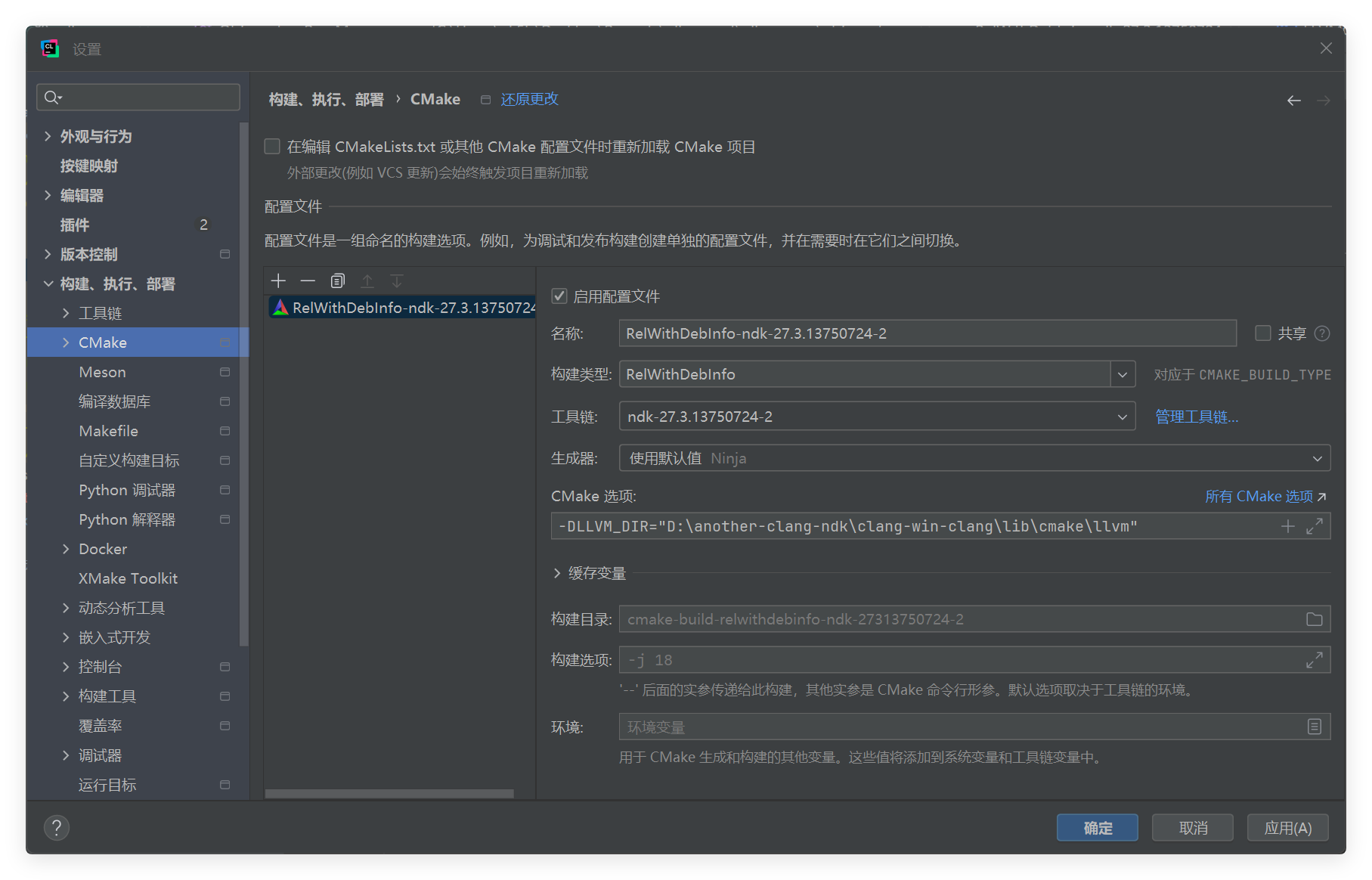Expand the 构建选项 field editor
This screenshot has height=880, width=1372.
(x=1315, y=660)
